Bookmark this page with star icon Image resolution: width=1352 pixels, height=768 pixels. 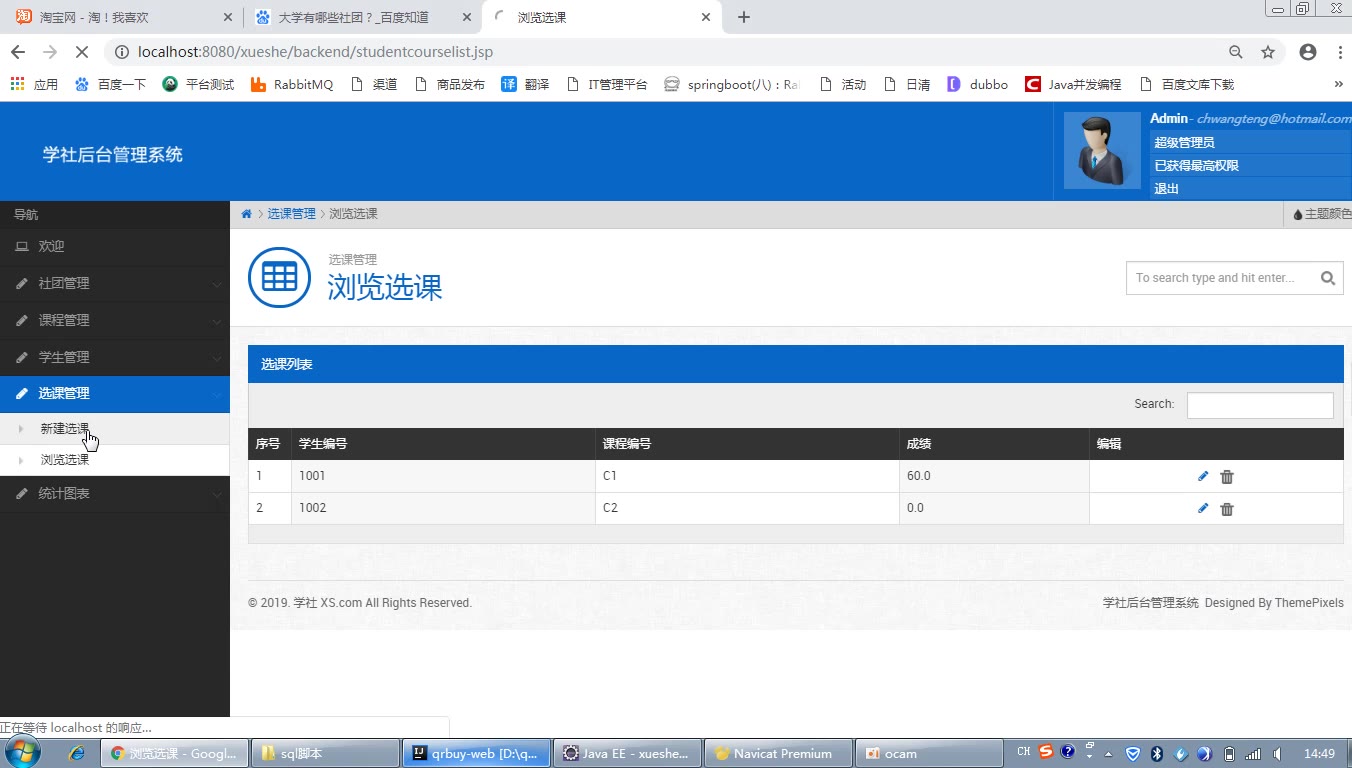pos(1268,52)
